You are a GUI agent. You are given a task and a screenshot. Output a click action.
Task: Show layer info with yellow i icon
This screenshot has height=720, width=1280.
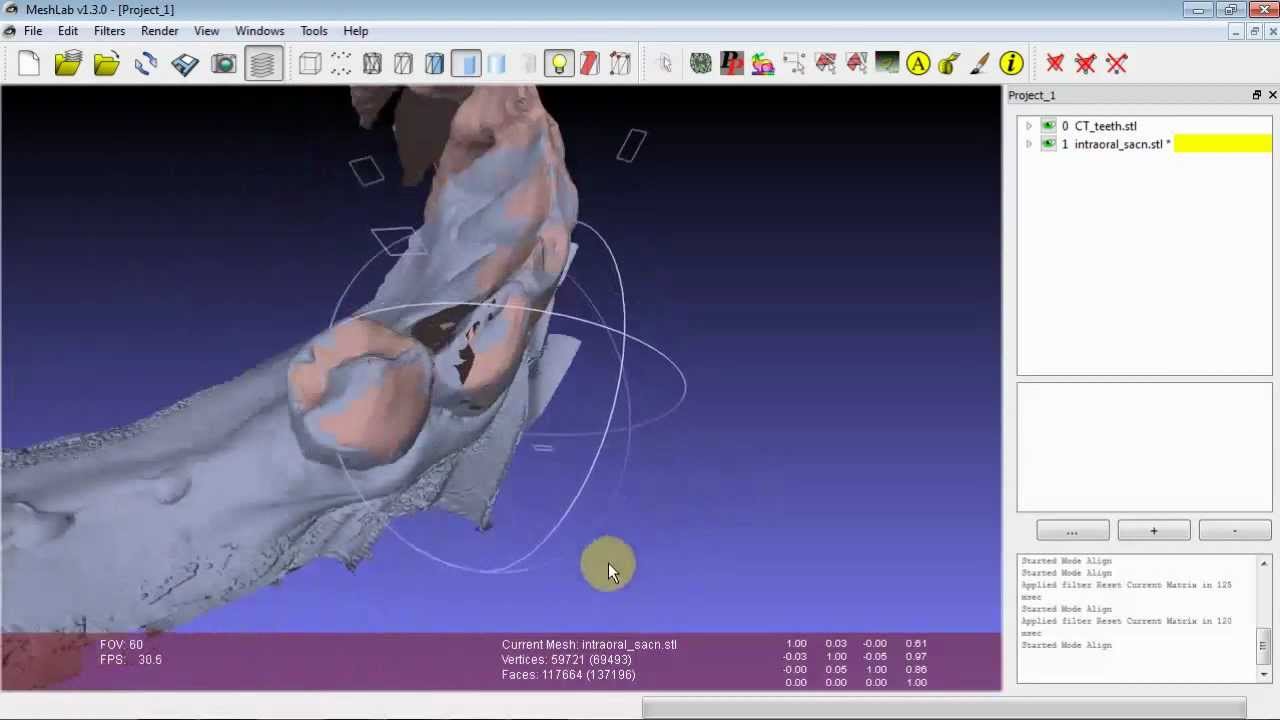click(1011, 64)
